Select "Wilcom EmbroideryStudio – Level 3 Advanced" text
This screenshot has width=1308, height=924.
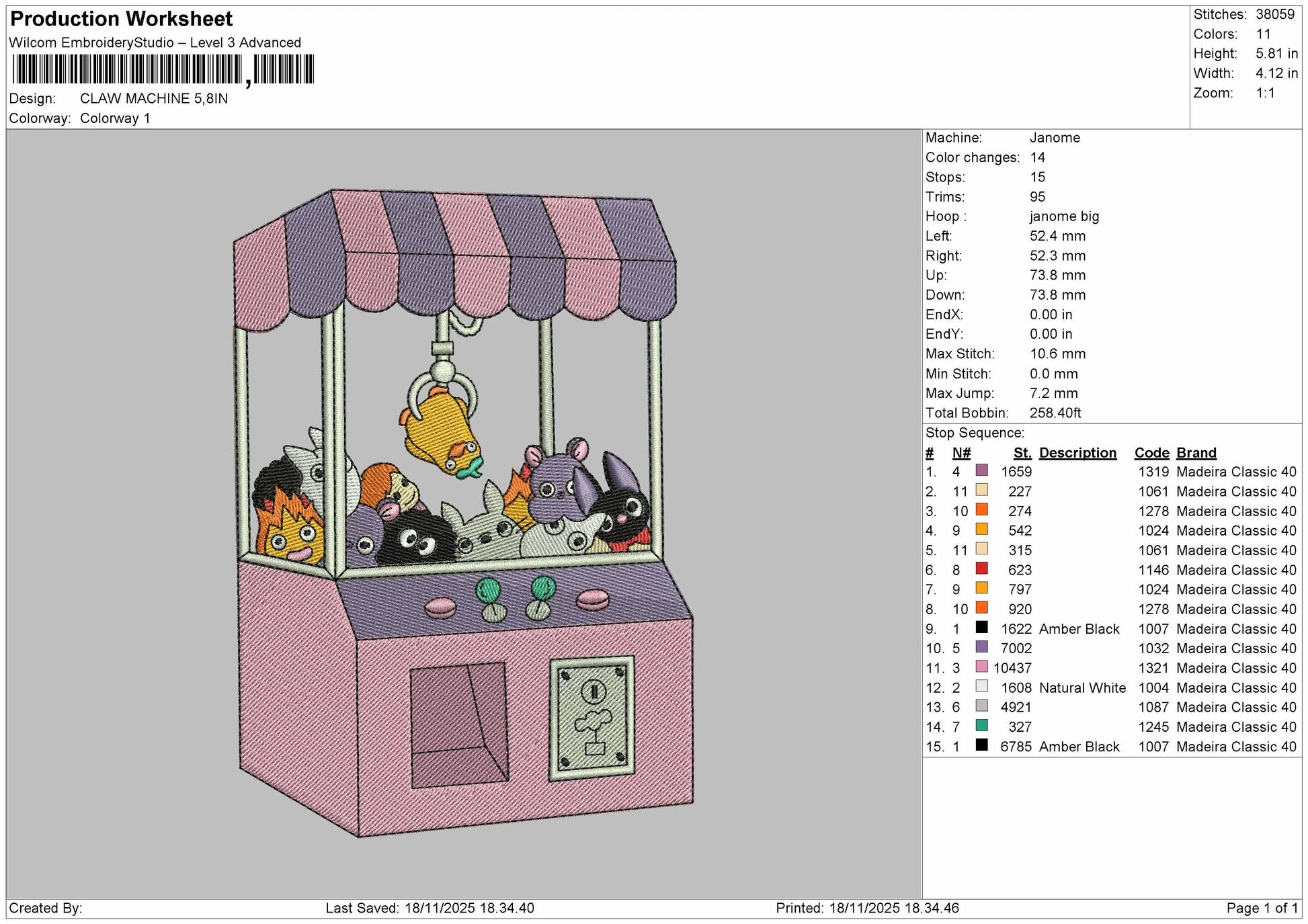click(x=155, y=42)
